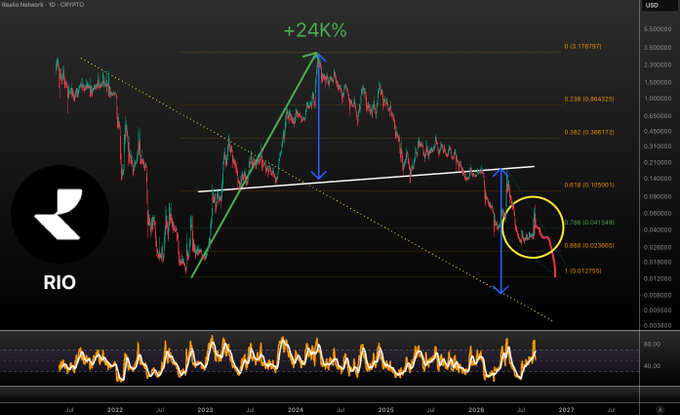680x415 pixels.
Task: Click price axis value 0.450000
Action: [657, 131]
